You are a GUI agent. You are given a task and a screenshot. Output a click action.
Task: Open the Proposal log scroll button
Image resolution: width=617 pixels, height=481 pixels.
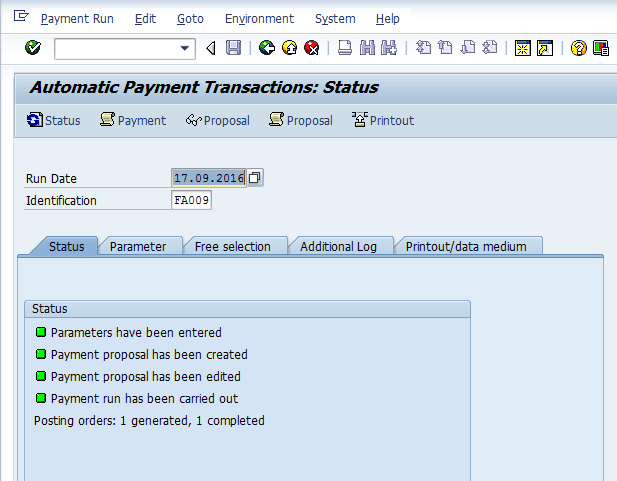301,120
